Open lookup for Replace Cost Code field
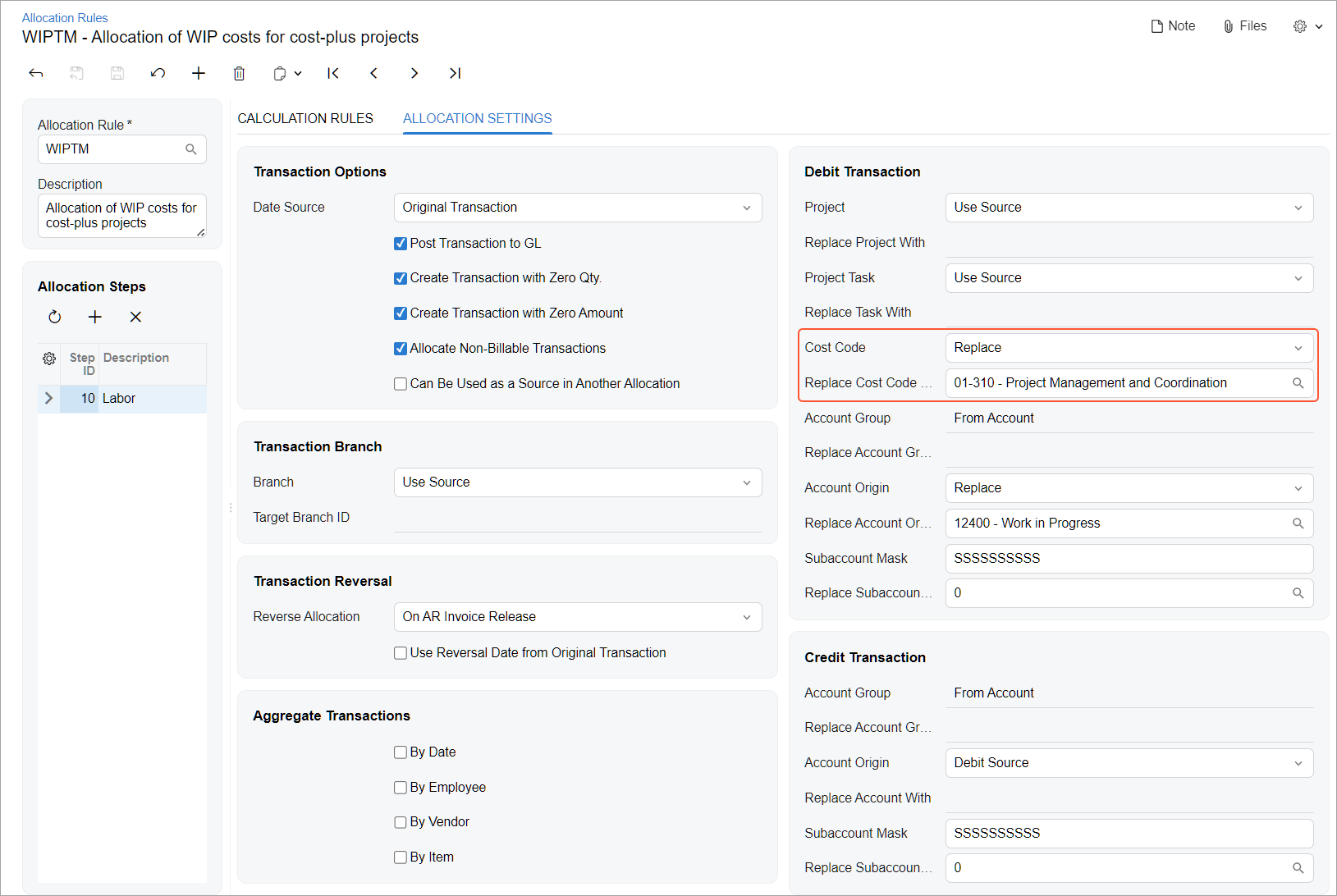Viewport: 1337px width, 896px height. (1298, 383)
